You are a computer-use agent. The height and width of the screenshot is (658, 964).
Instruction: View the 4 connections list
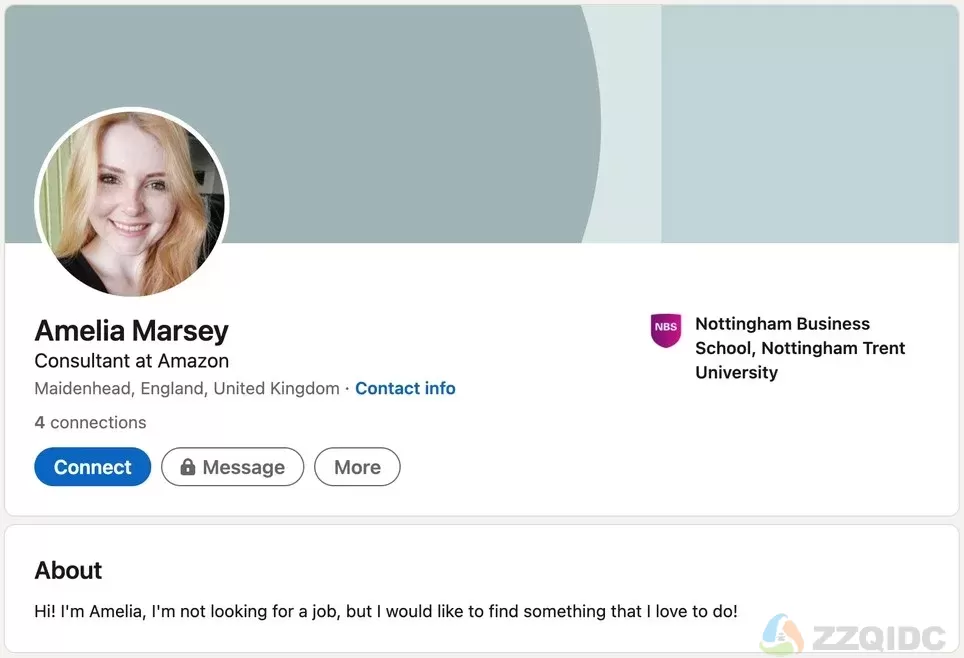click(90, 422)
